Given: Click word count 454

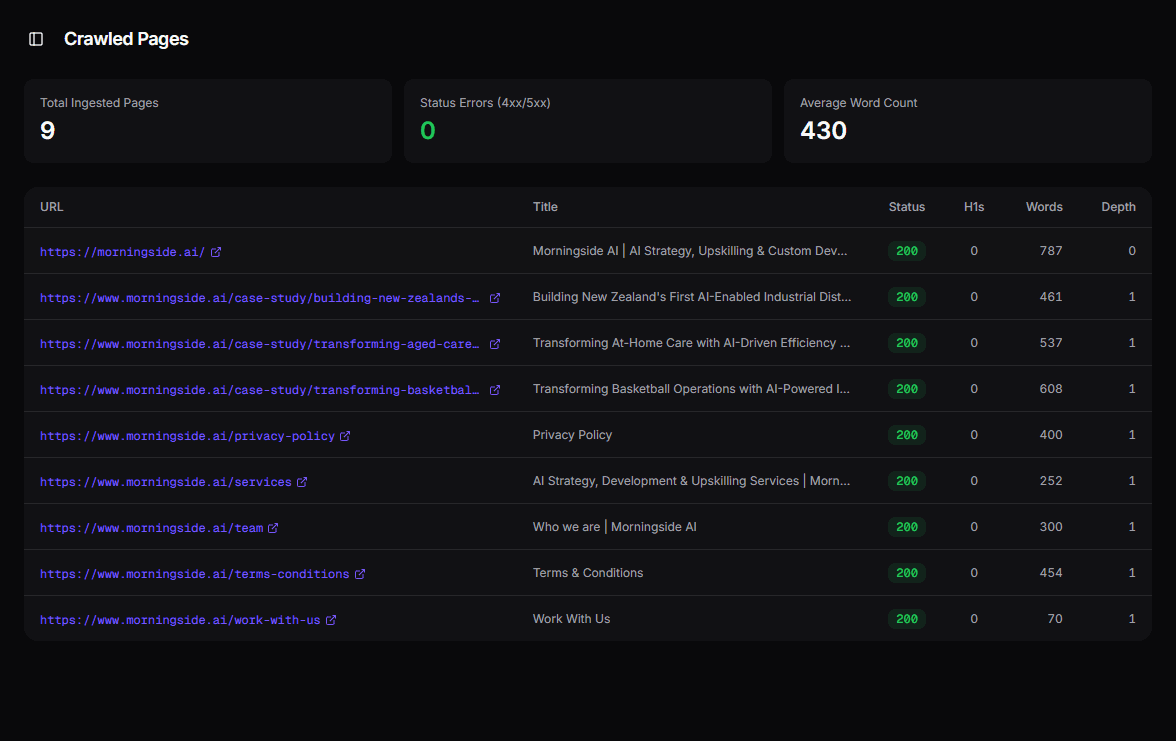Looking at the screenshot, I should pos(1051,573).
